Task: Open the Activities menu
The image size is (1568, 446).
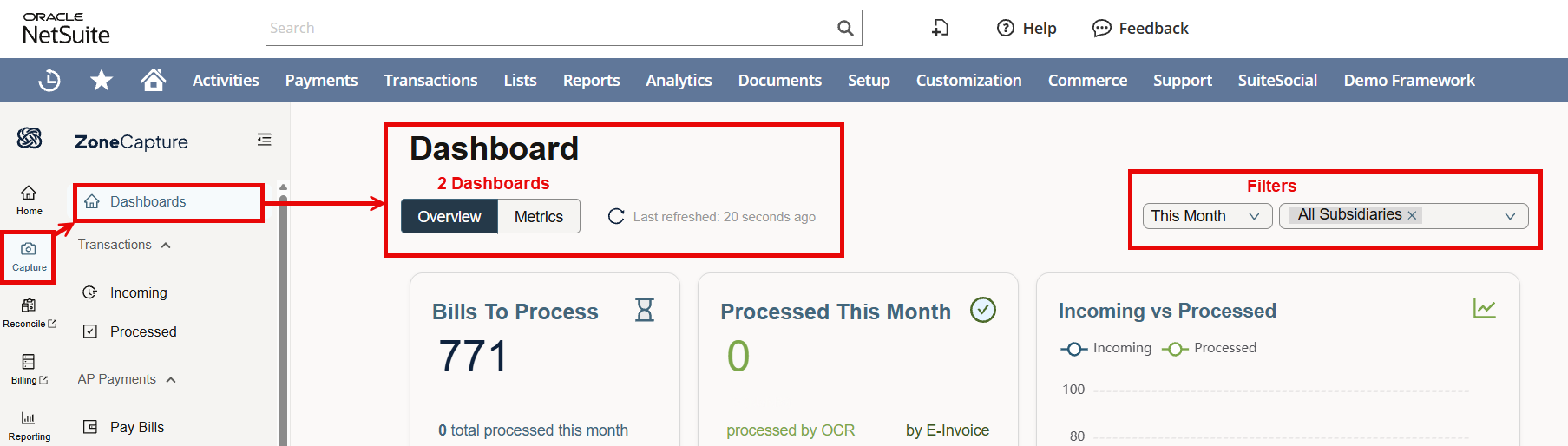Action: pos(226,80)
